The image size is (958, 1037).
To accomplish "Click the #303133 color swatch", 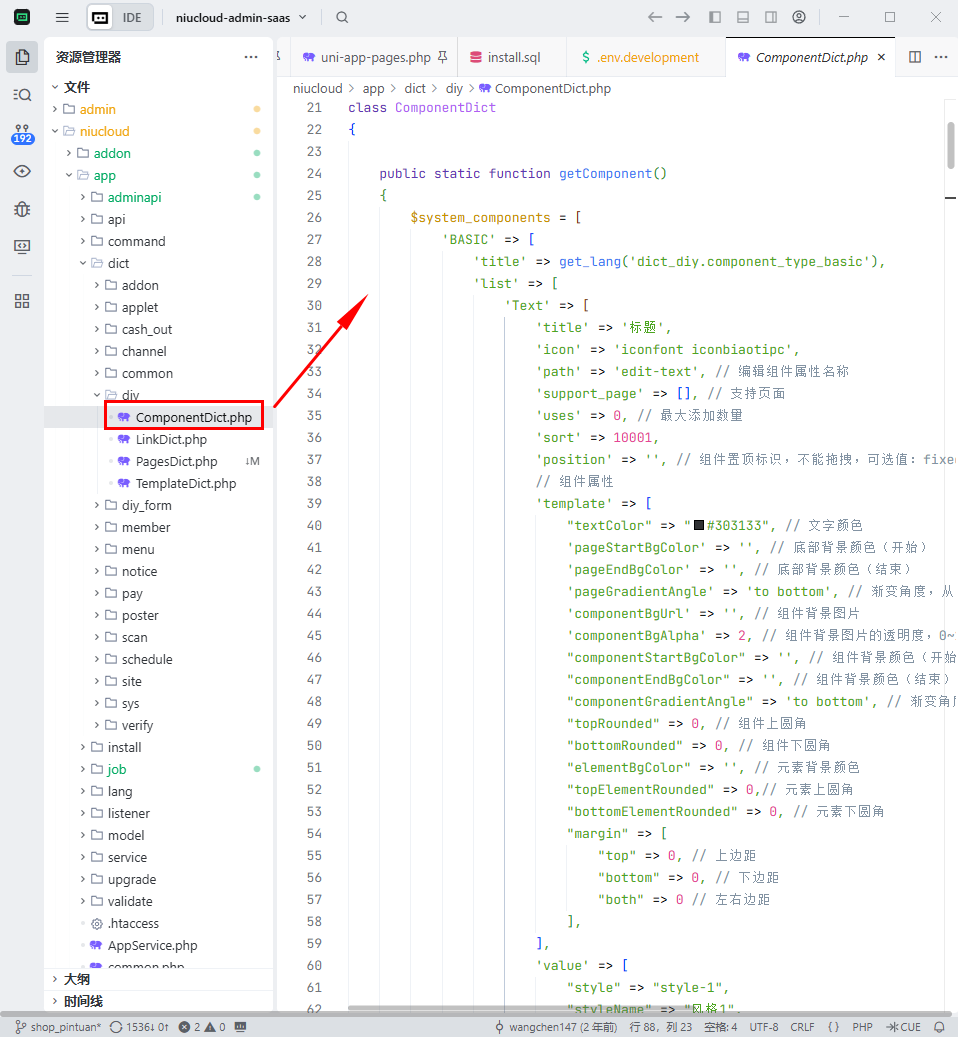I will point(699,526).
